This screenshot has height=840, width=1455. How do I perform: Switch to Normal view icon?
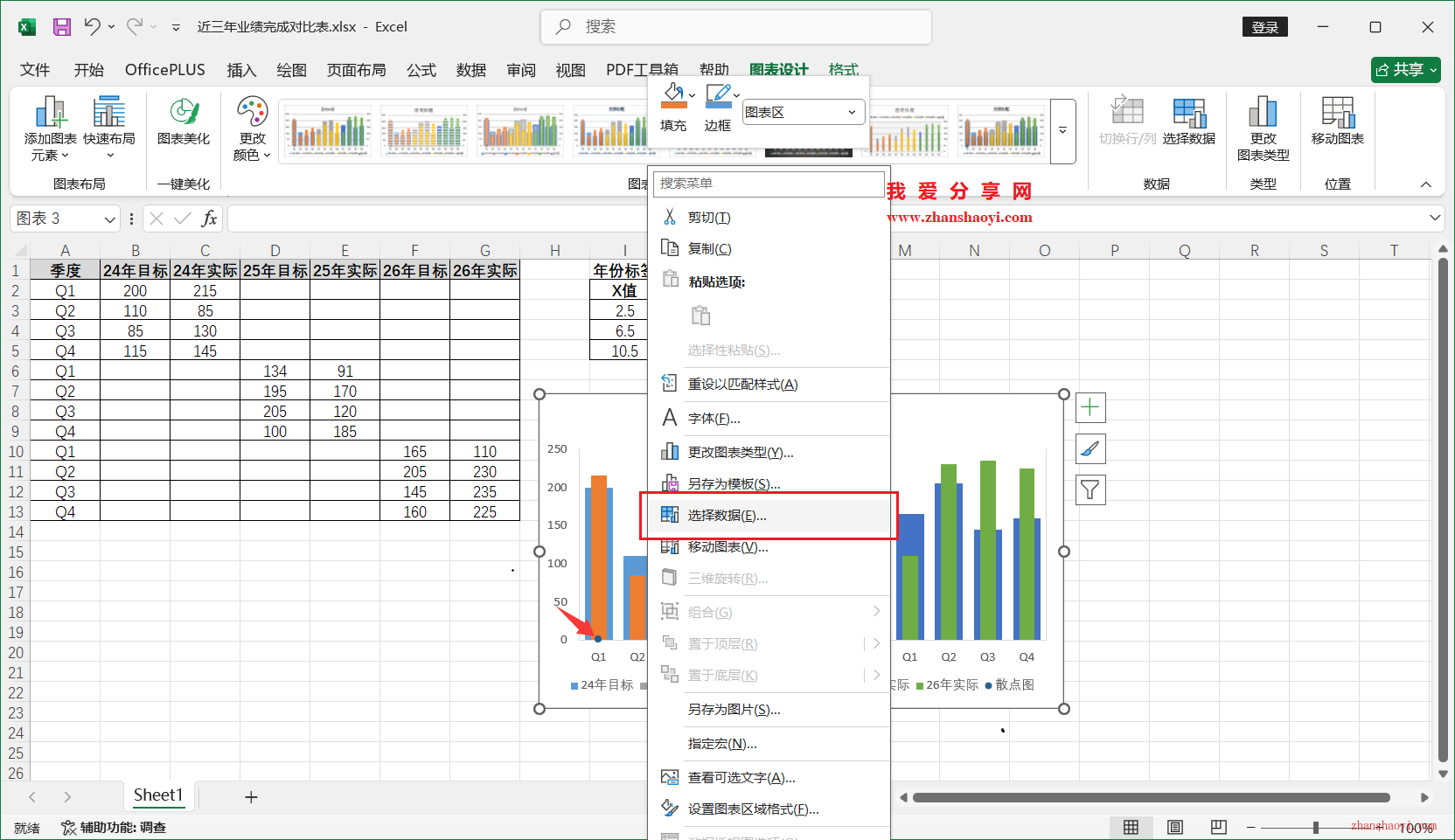1131,827
